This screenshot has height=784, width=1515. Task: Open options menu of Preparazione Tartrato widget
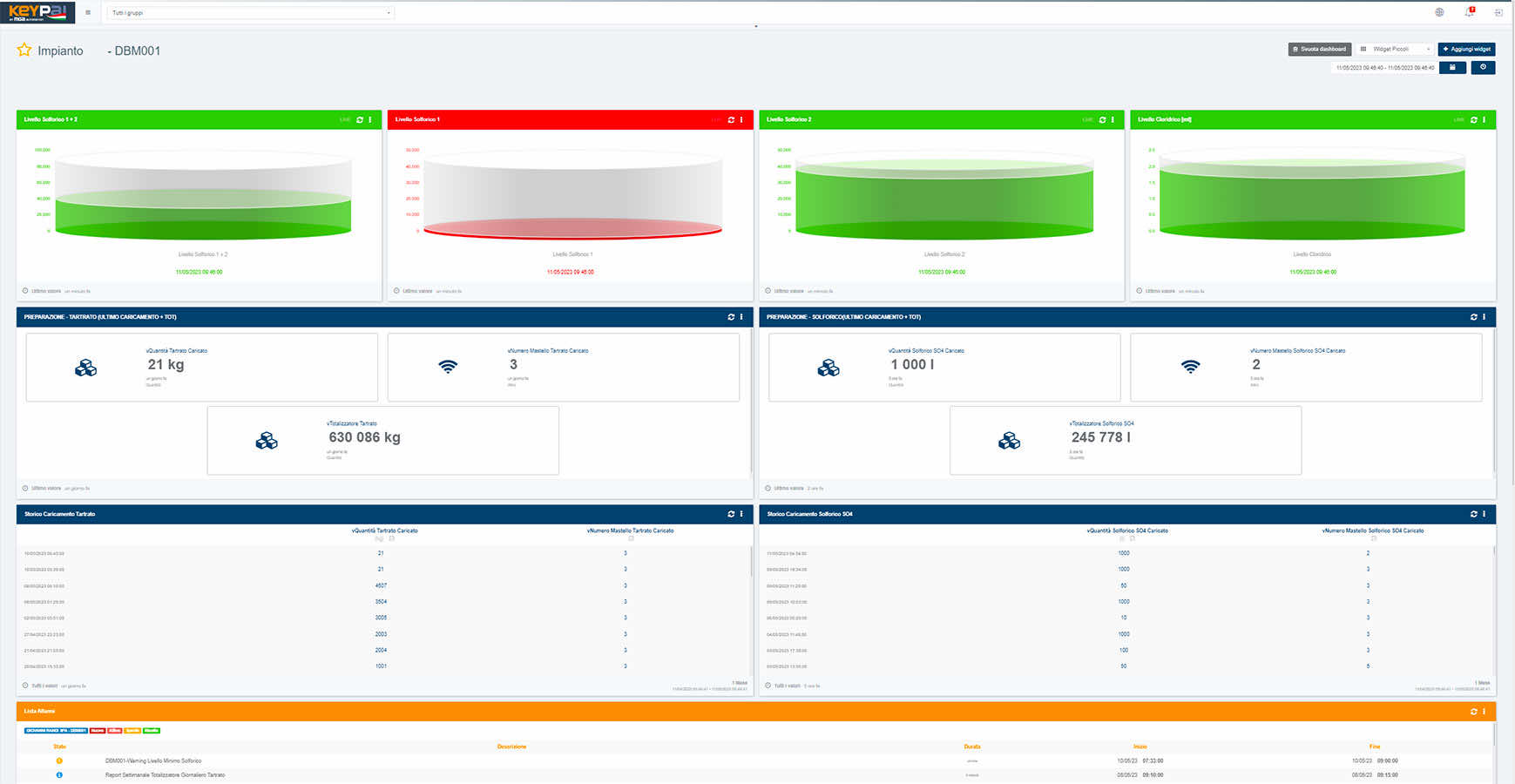pos(741,317)
